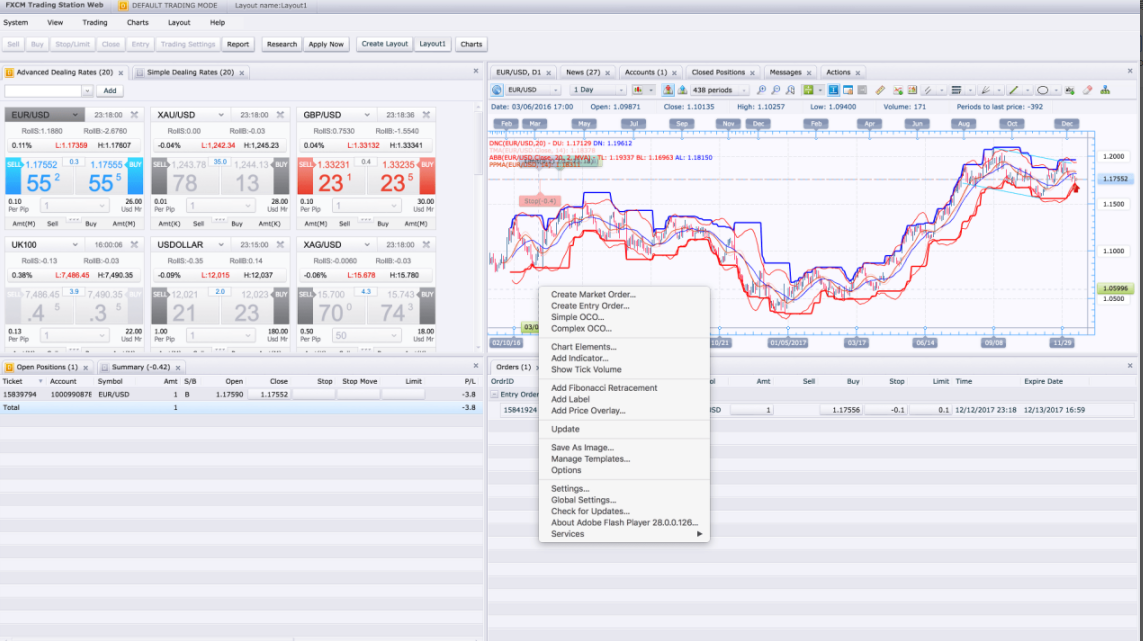Click the blue text cursor icon

pos(833,90)
